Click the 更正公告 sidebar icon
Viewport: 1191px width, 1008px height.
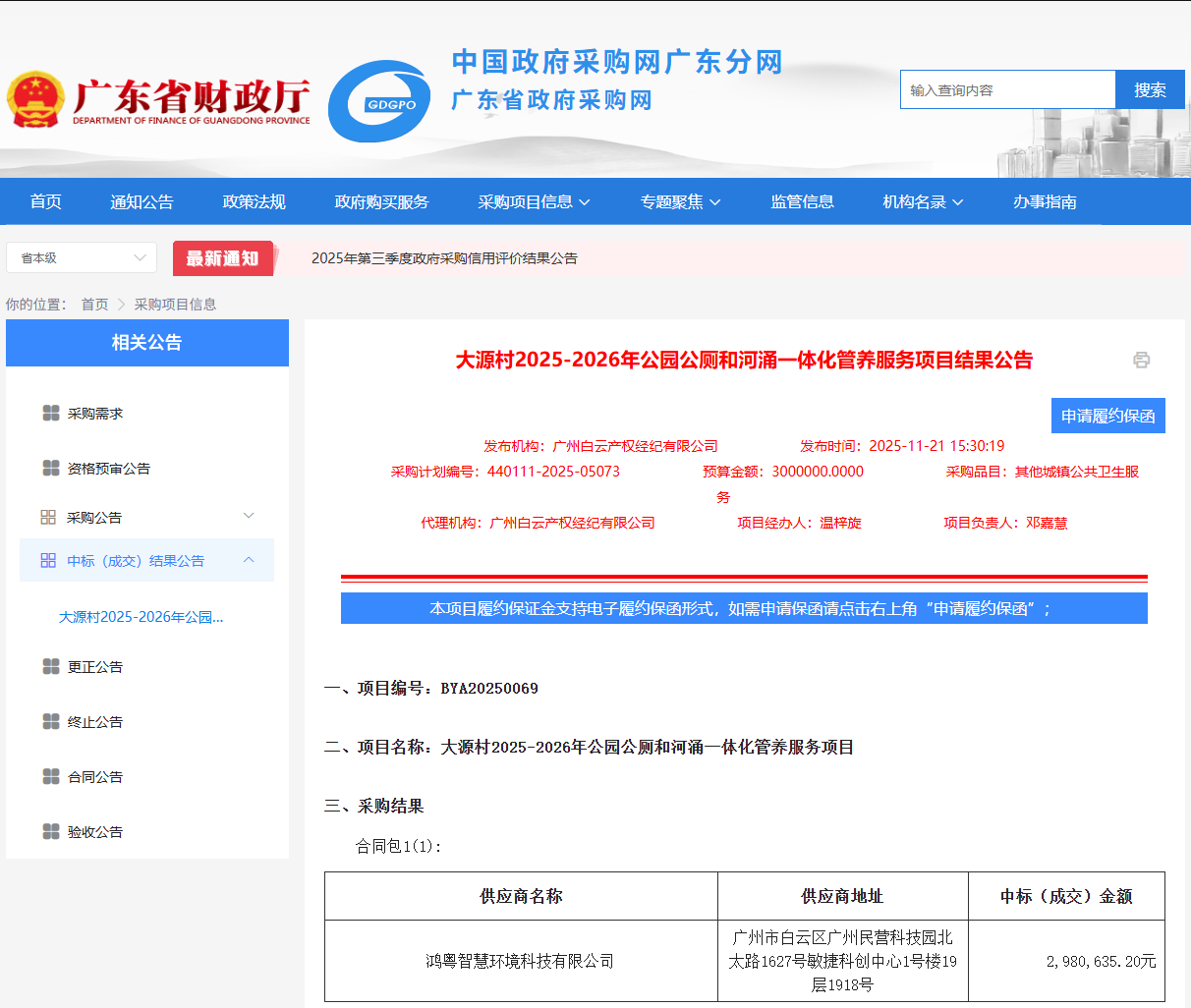pos(51,666)
